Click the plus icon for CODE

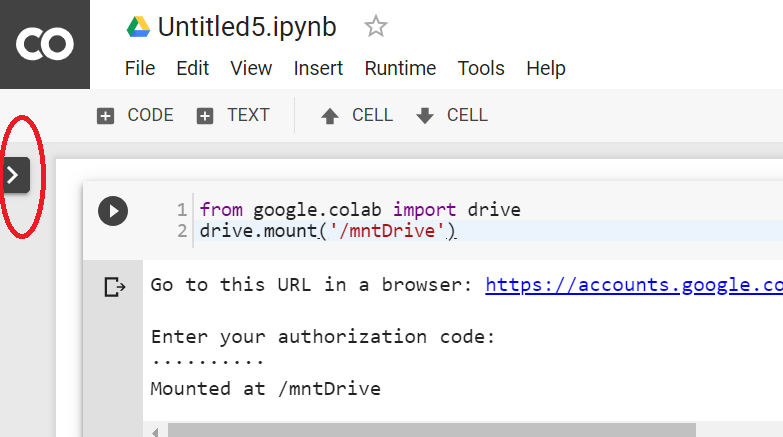coord(105,116)
